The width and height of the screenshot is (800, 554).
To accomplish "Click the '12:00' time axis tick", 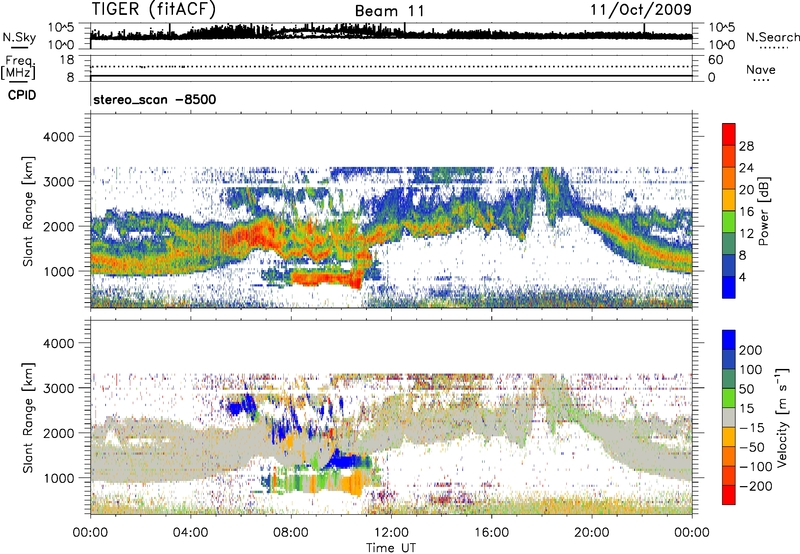I will 391,533.
